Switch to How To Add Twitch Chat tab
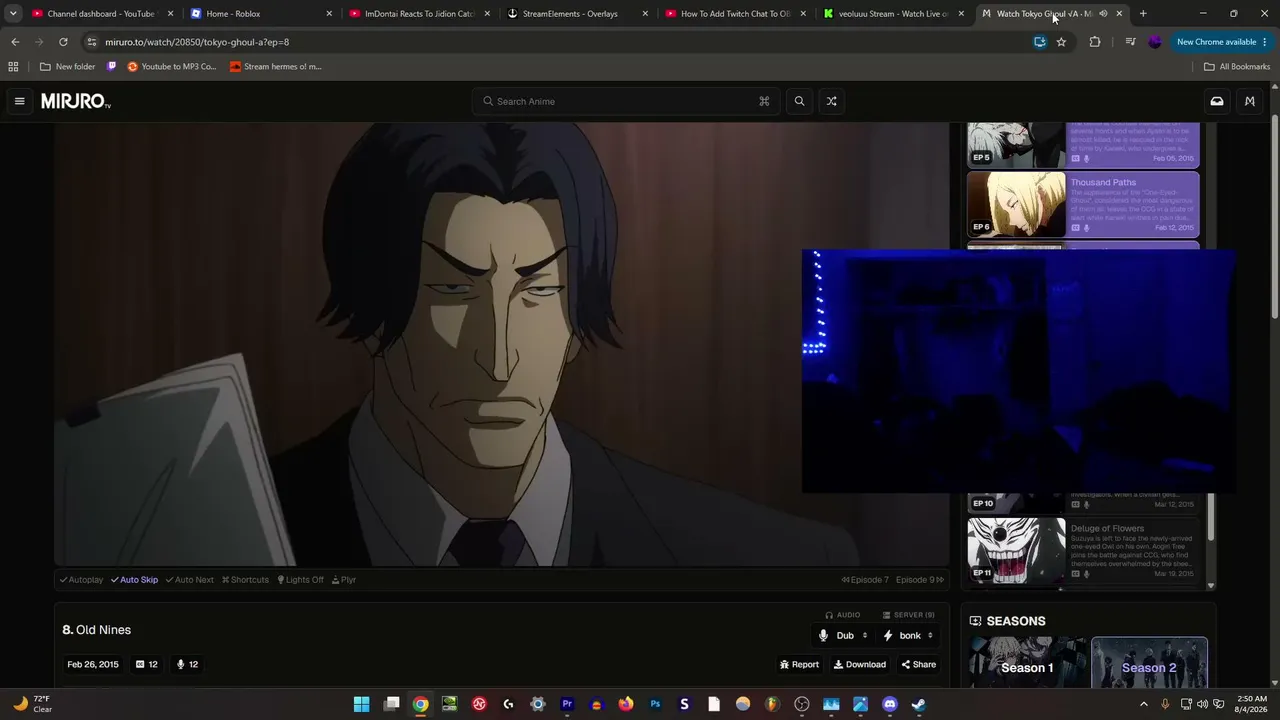 pos(735,14)
